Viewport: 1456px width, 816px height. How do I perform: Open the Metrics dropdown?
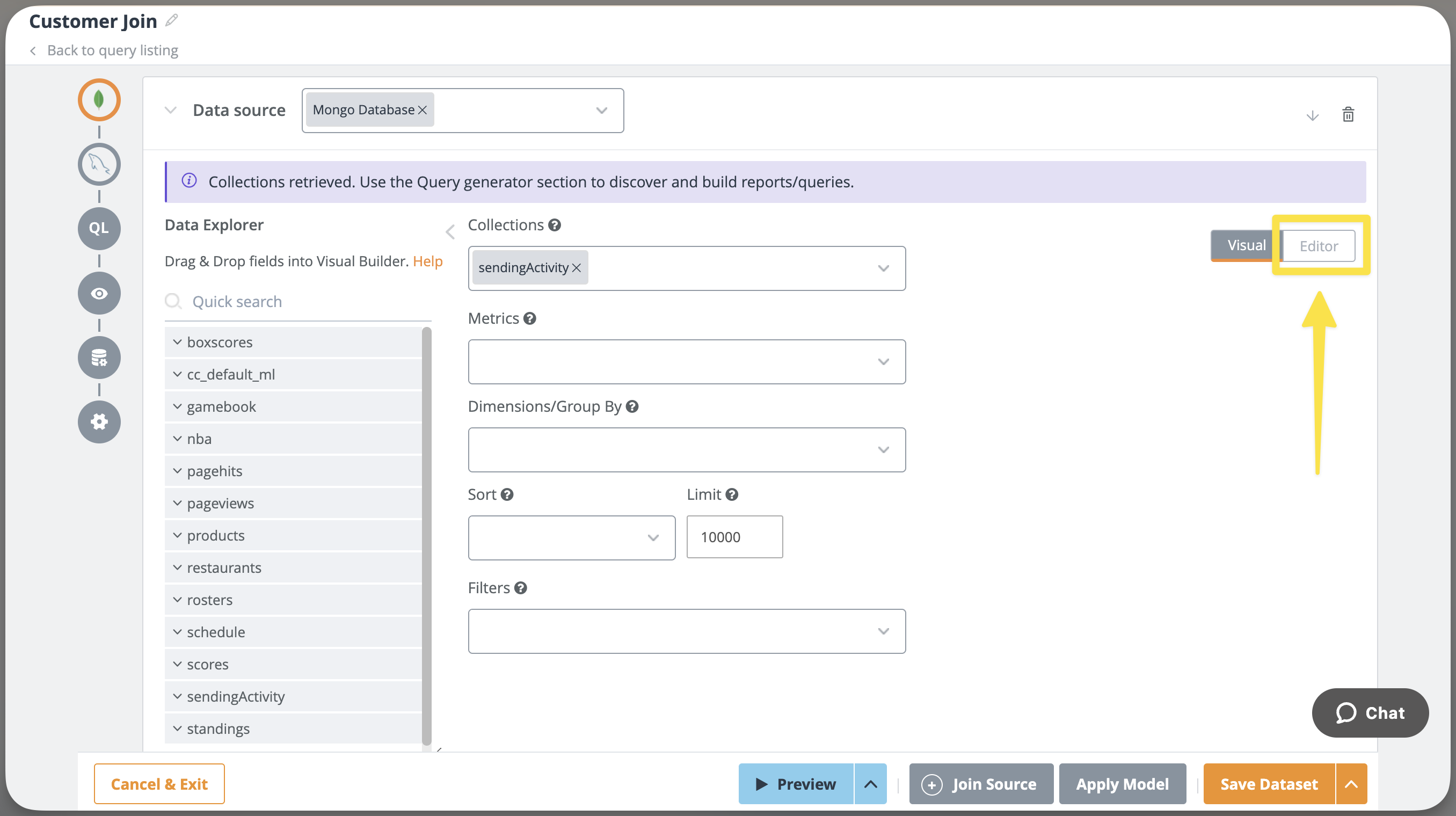click(686, 362)
